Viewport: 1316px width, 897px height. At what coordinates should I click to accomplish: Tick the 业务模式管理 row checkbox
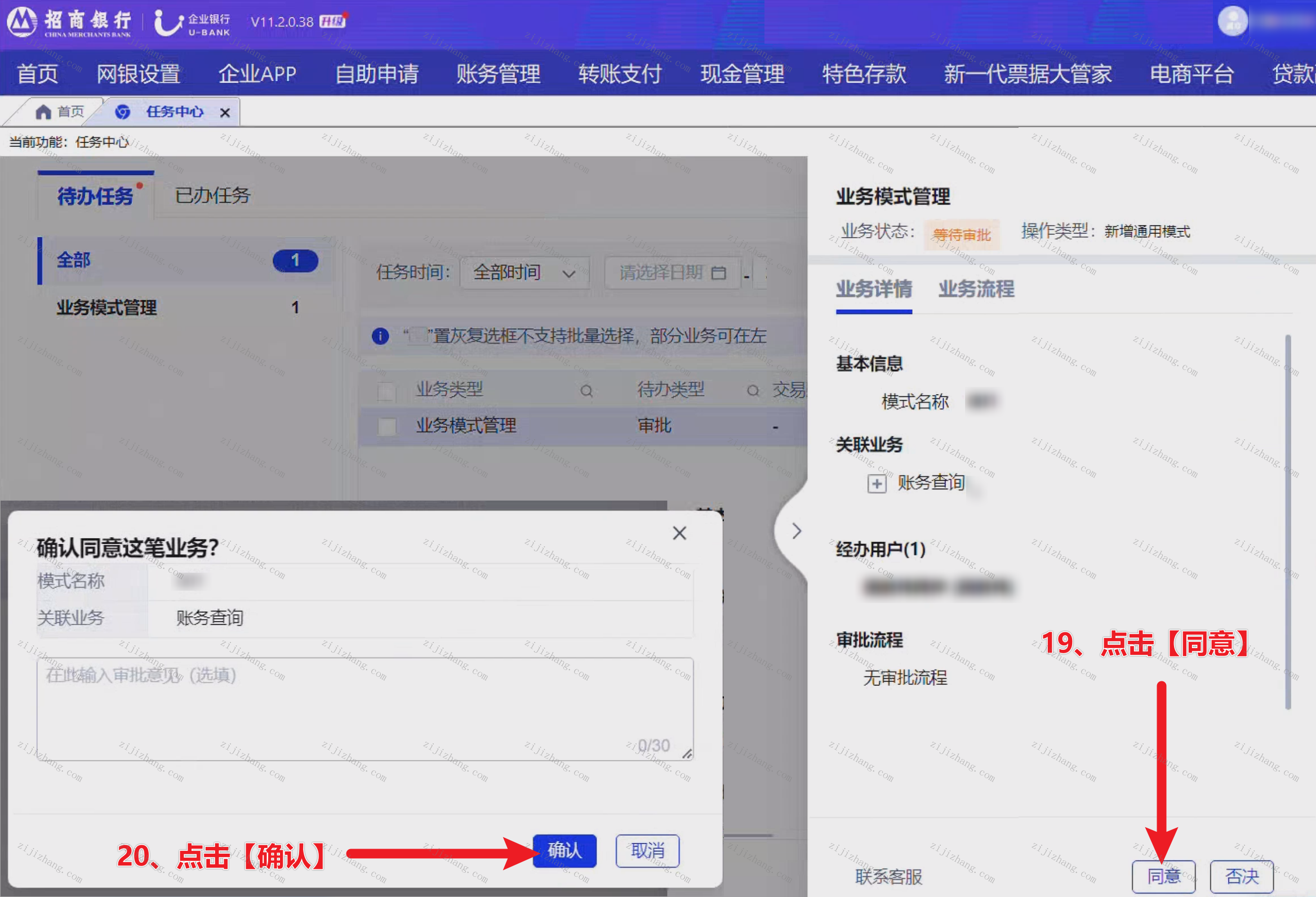tap(386, 427)
